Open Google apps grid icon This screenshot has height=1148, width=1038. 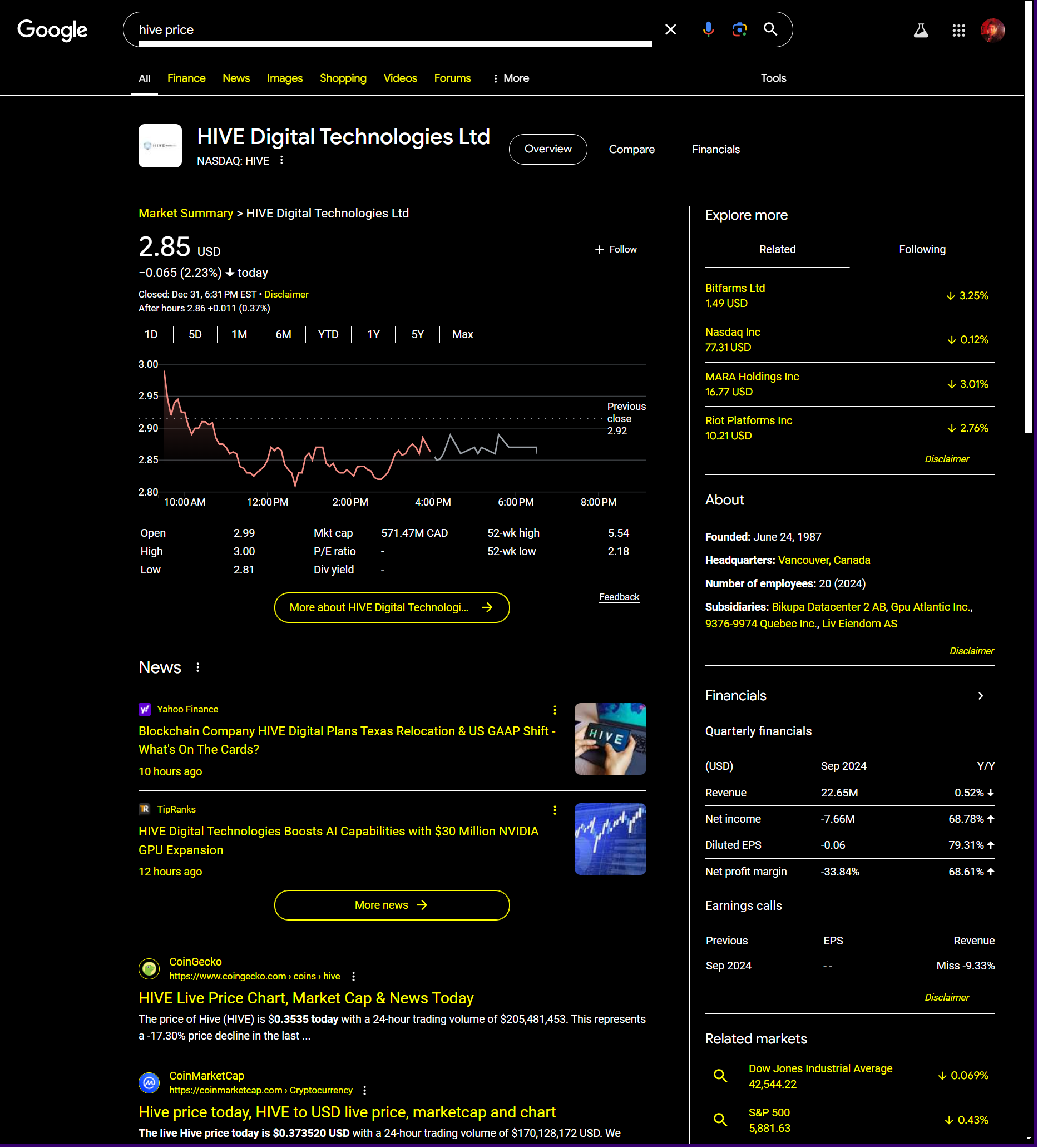pyautogui.click(x=959, y=30)
